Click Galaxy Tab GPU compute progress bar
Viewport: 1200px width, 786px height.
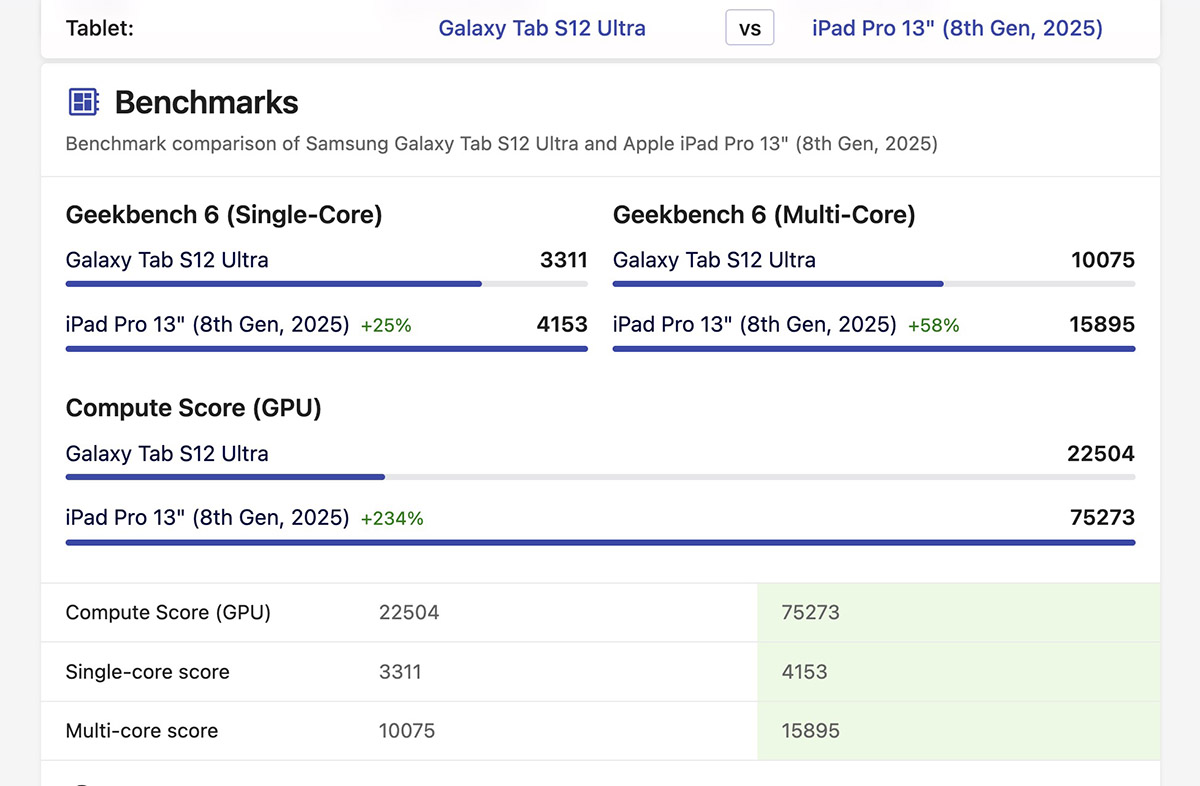point(600,477)
